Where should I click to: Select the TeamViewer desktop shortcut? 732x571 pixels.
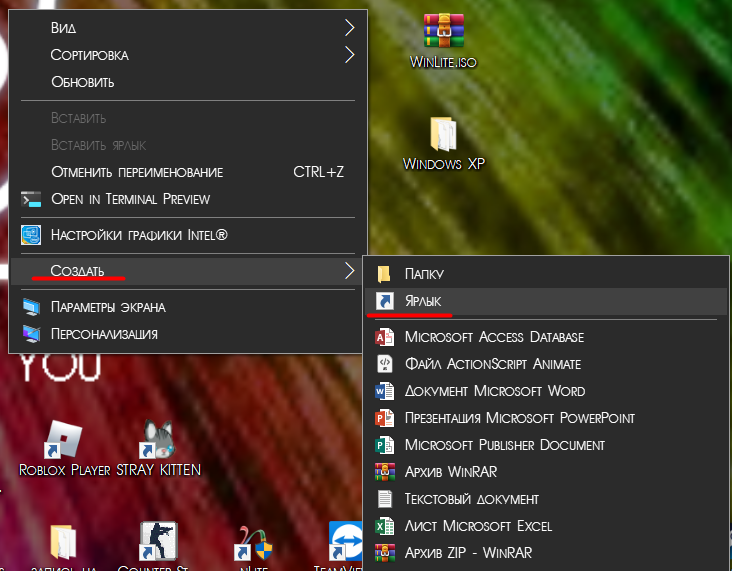point(345,542)
